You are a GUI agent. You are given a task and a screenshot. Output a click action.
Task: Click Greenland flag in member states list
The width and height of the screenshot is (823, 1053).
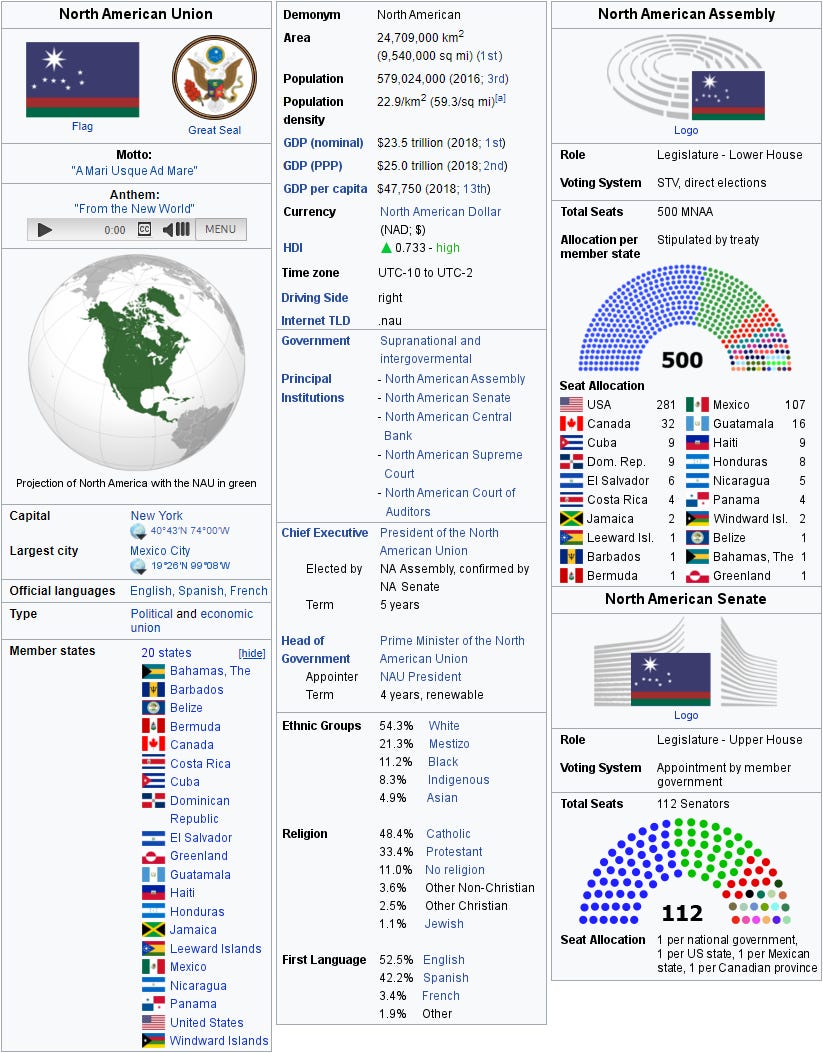153,856
